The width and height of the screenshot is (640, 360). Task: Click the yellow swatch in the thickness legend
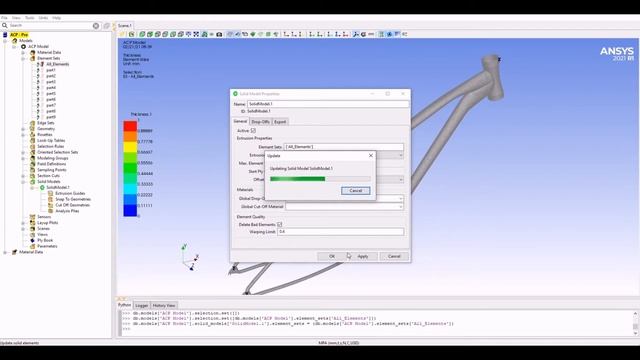tap(130, 147)
